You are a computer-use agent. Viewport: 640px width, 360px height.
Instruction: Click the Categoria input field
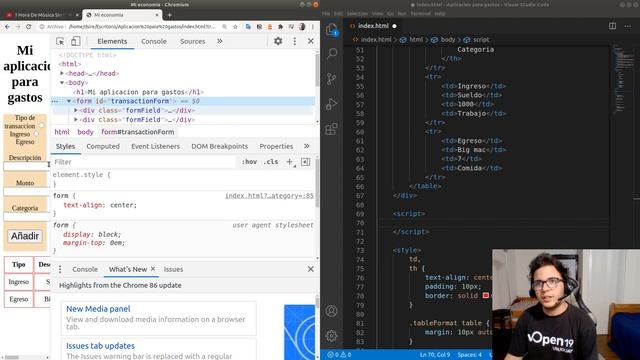pos(27,217)
